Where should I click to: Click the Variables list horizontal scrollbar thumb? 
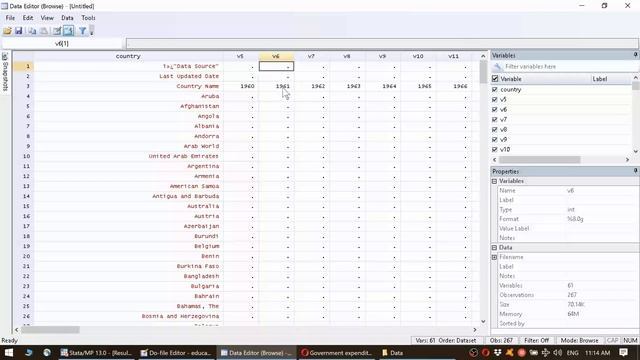540,160
